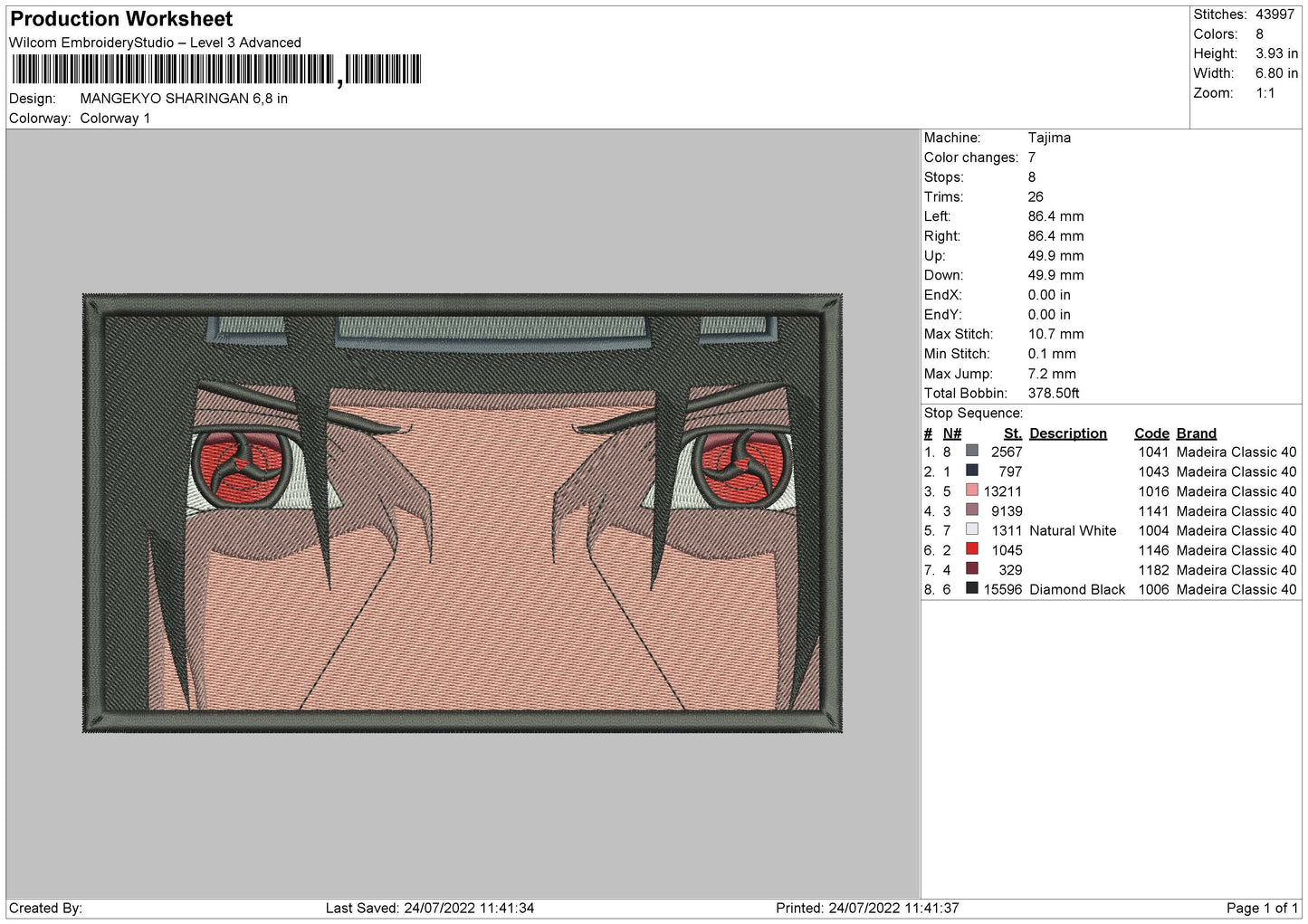
Task: Click the embroidery design preview image
Action: [x=463, y=512]
